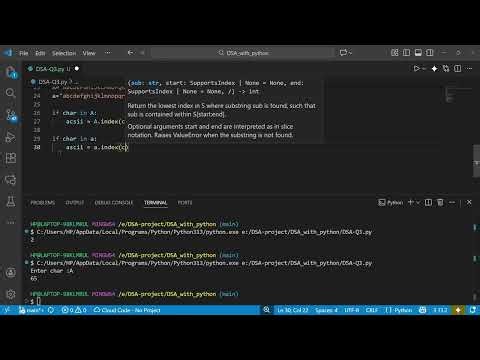Switch to the Debug Console tab

(x=114, y=203)
